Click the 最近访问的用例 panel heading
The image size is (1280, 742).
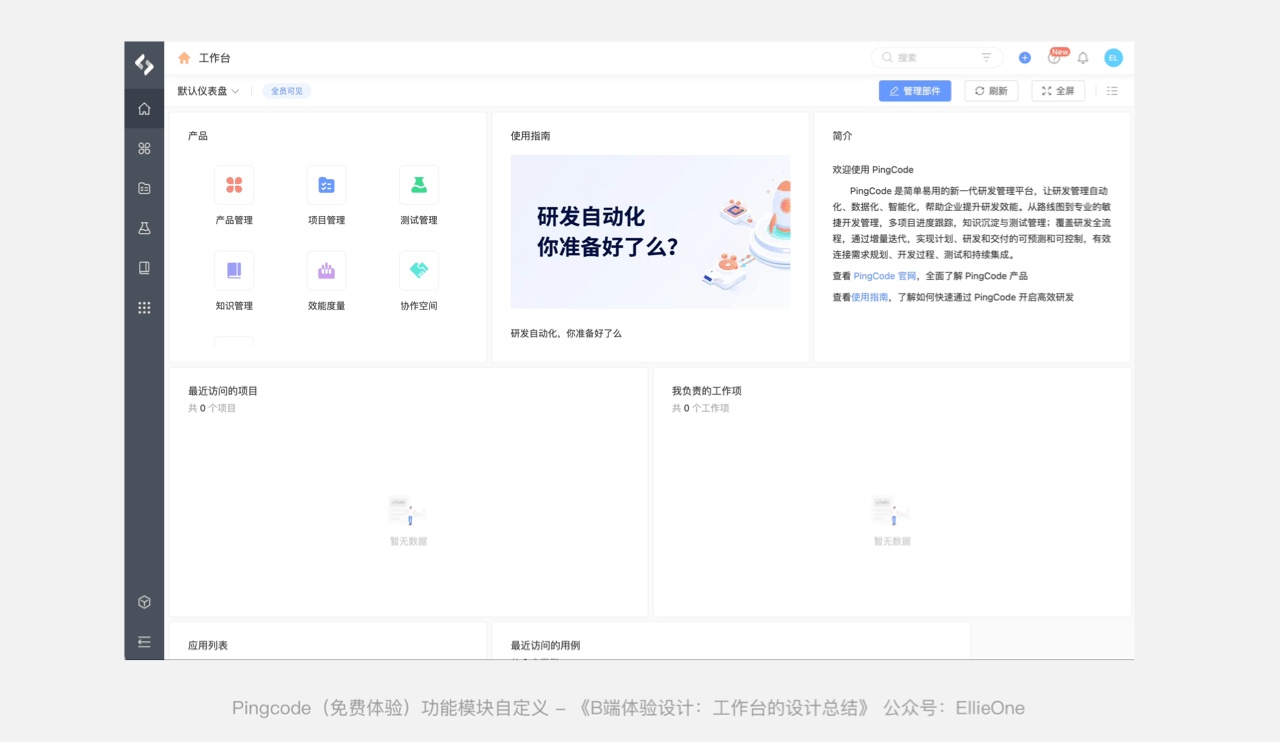[x=545, y=645]
